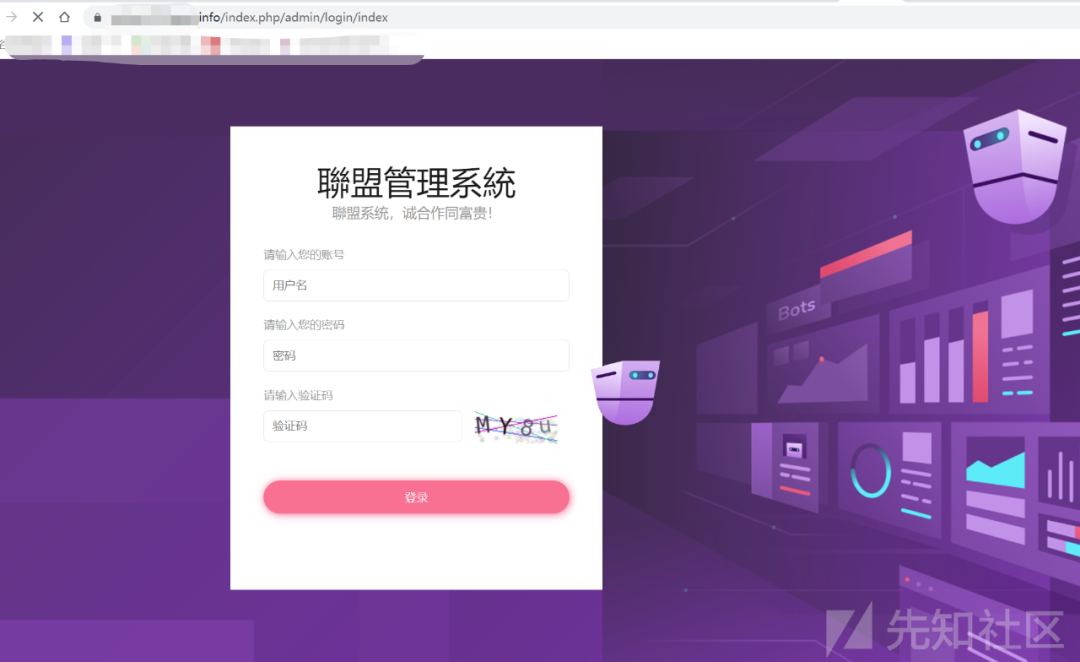Image resolution: width=1080 pixels, height=662 pixels.
Task: Stop page loading with the X icon
Action: point(37,17)
